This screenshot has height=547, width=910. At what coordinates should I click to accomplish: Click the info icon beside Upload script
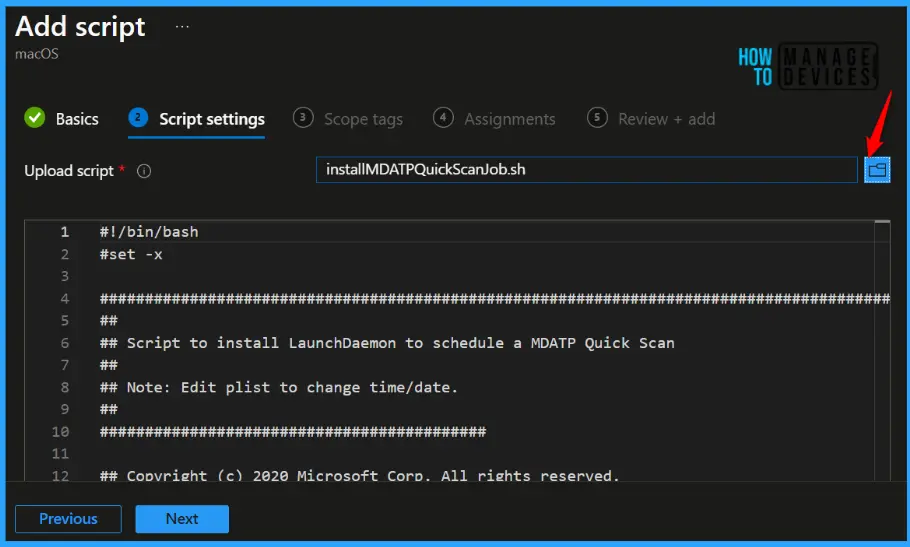(144, 171)
